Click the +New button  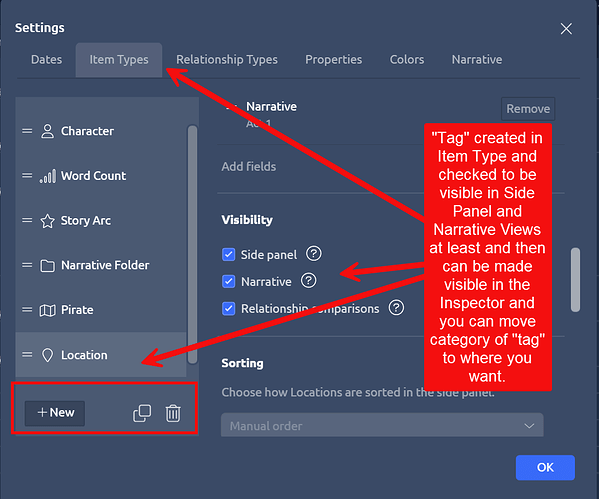click(55, 413)
